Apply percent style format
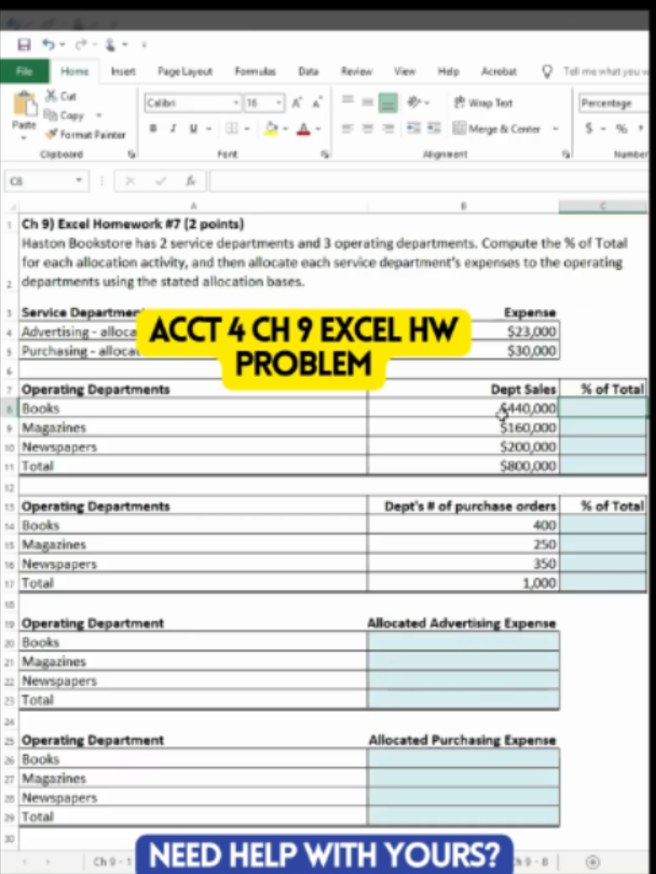Screen dimensions: 656x874 point(621,129)
